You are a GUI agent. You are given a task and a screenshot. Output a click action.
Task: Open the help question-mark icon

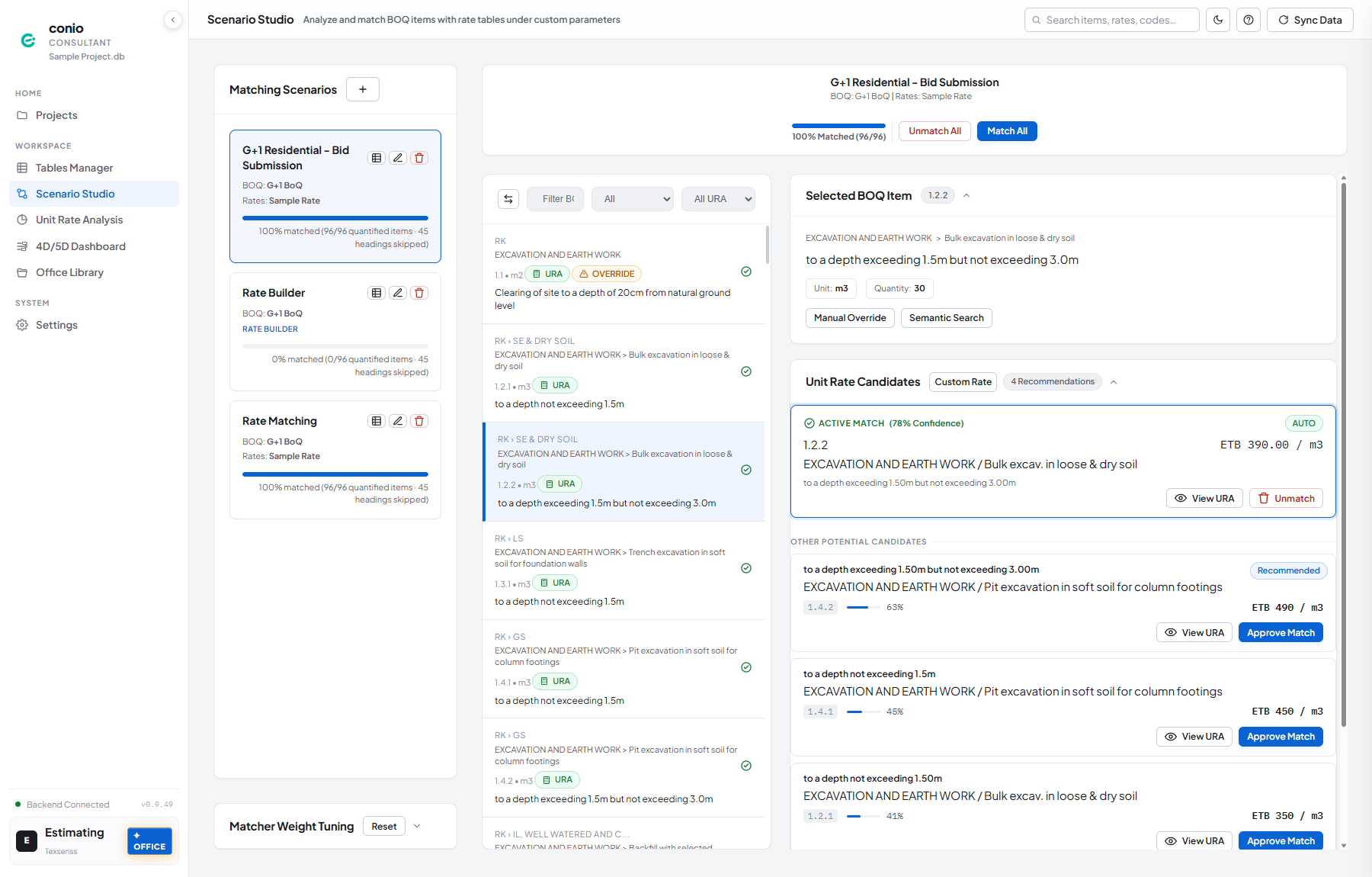click(x=1249, y=20)
